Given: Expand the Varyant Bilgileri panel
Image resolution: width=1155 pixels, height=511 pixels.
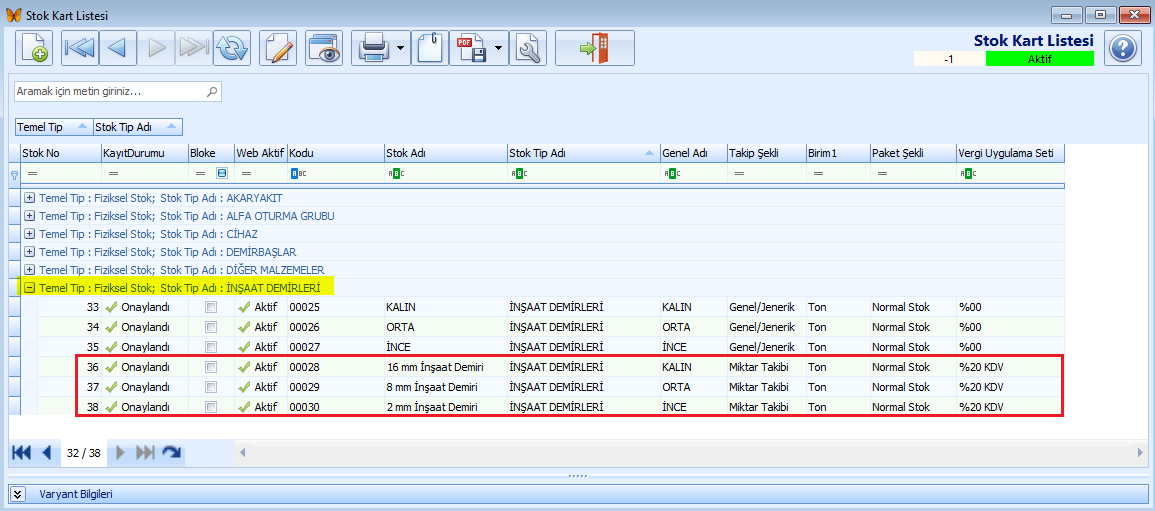Looking at the screenshot, I should coord(18,494).
